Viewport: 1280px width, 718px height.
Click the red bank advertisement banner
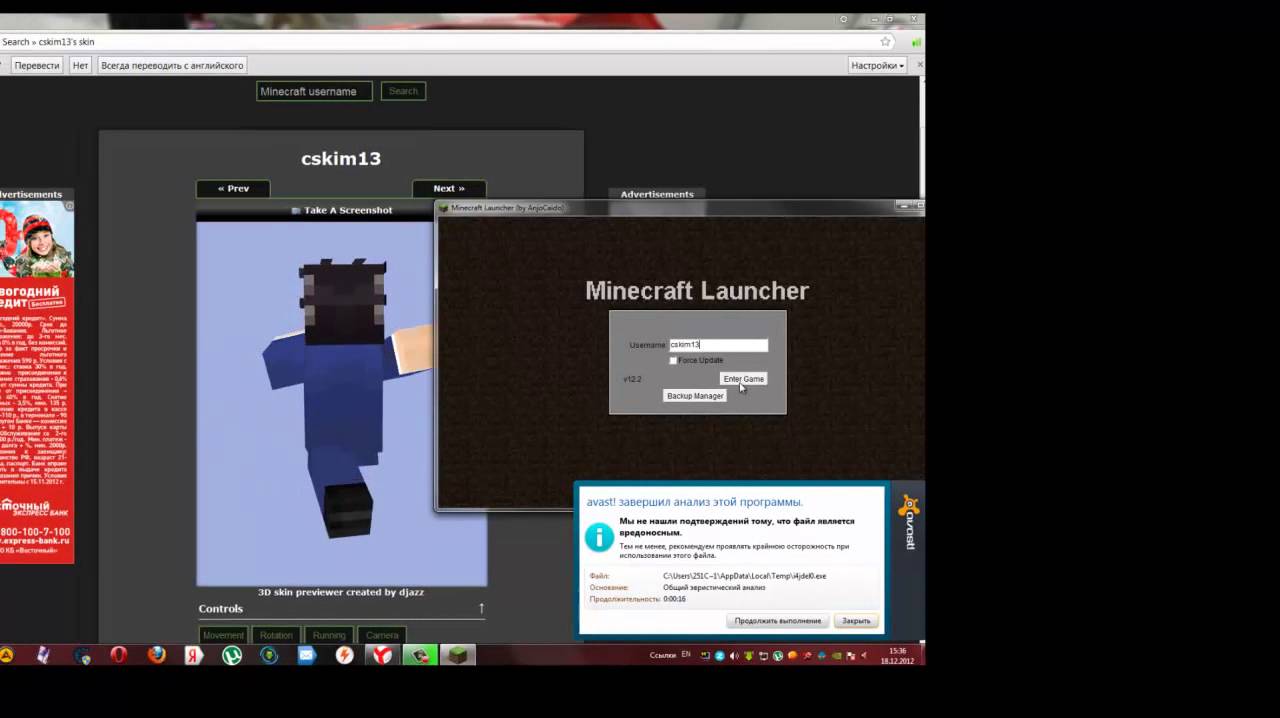(x=35, y=381)
